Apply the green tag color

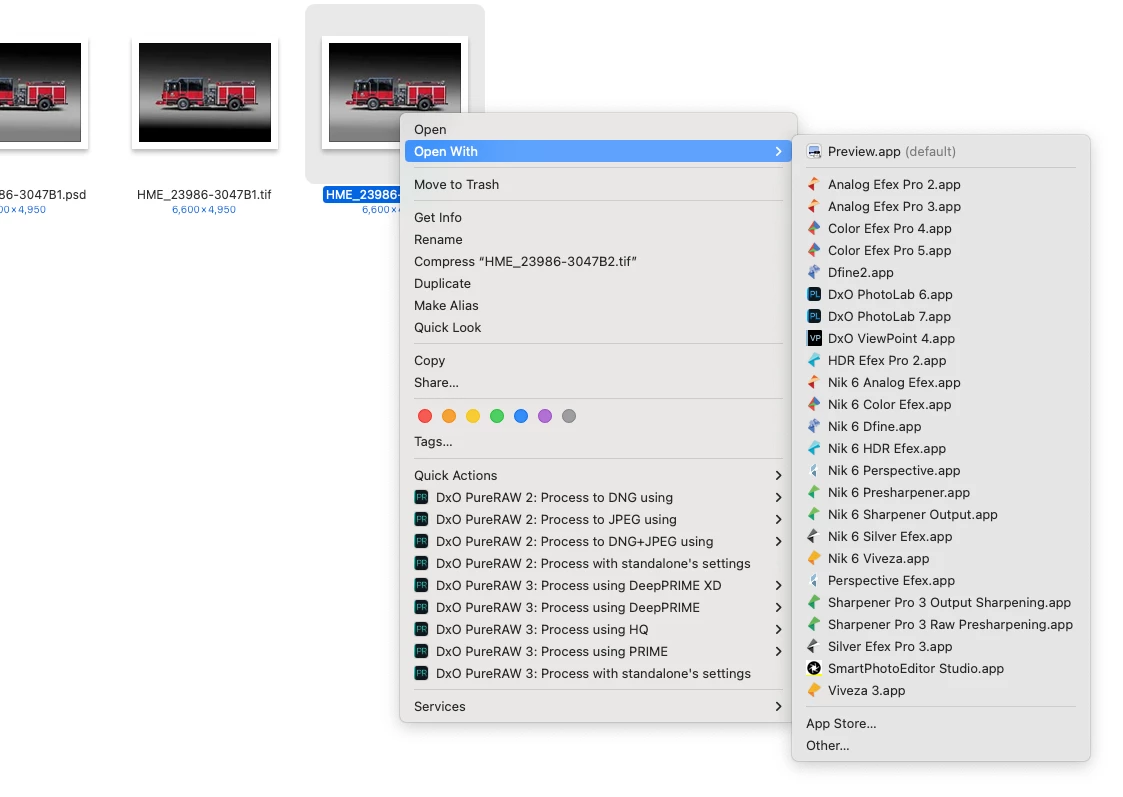(497, 416)
